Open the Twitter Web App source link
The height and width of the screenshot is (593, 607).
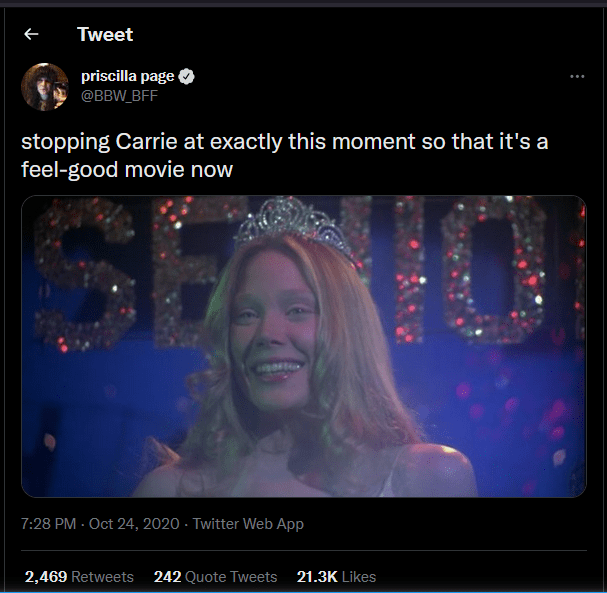248,524
